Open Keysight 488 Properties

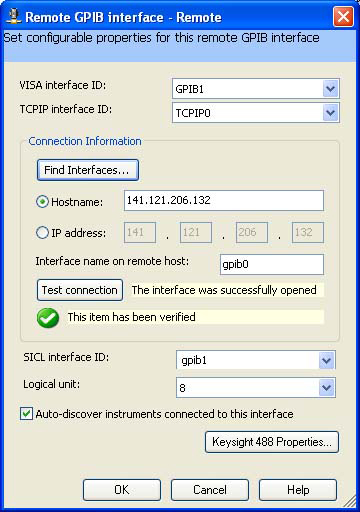pos(272,442)
